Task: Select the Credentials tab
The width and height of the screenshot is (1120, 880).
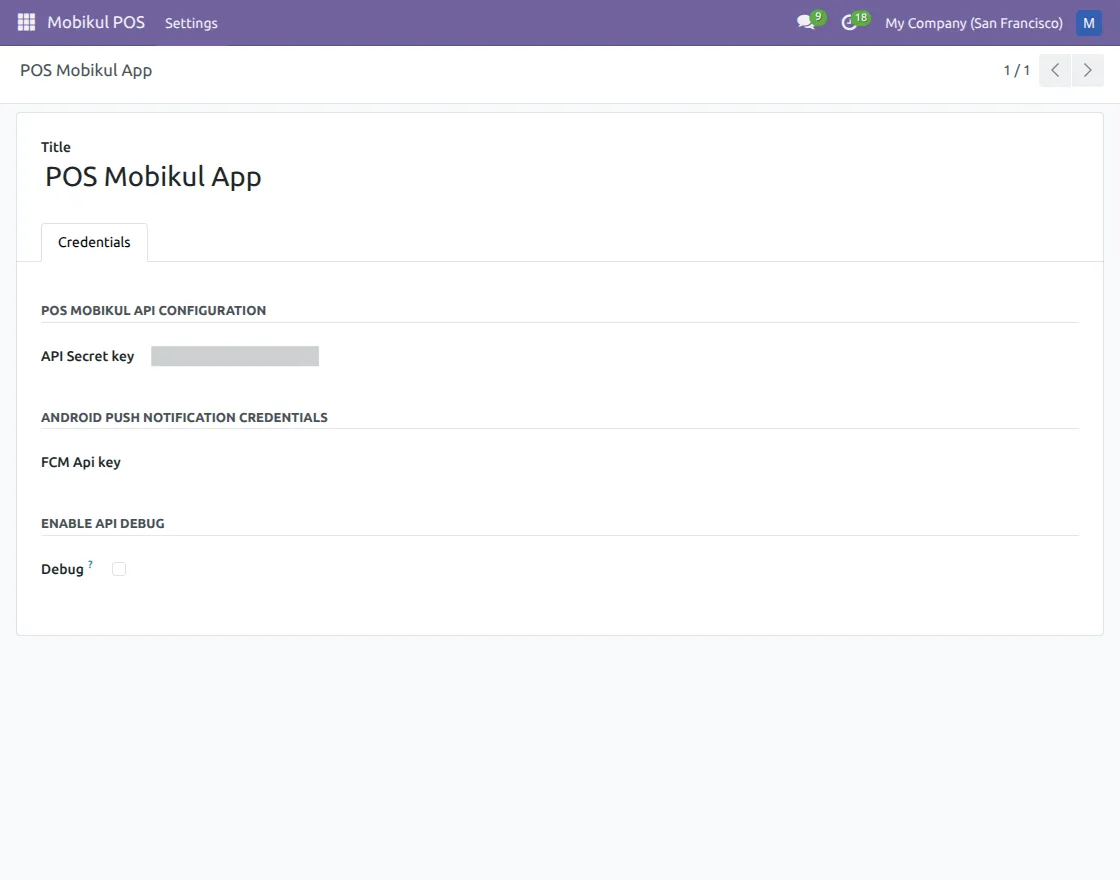Action: click(x=94, y=242)
